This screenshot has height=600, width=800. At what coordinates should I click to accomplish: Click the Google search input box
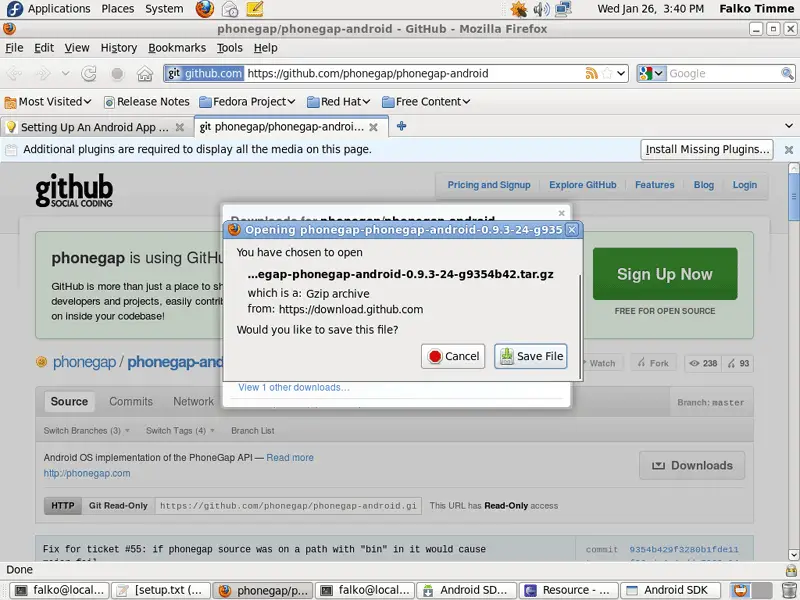tap(723, 73)
